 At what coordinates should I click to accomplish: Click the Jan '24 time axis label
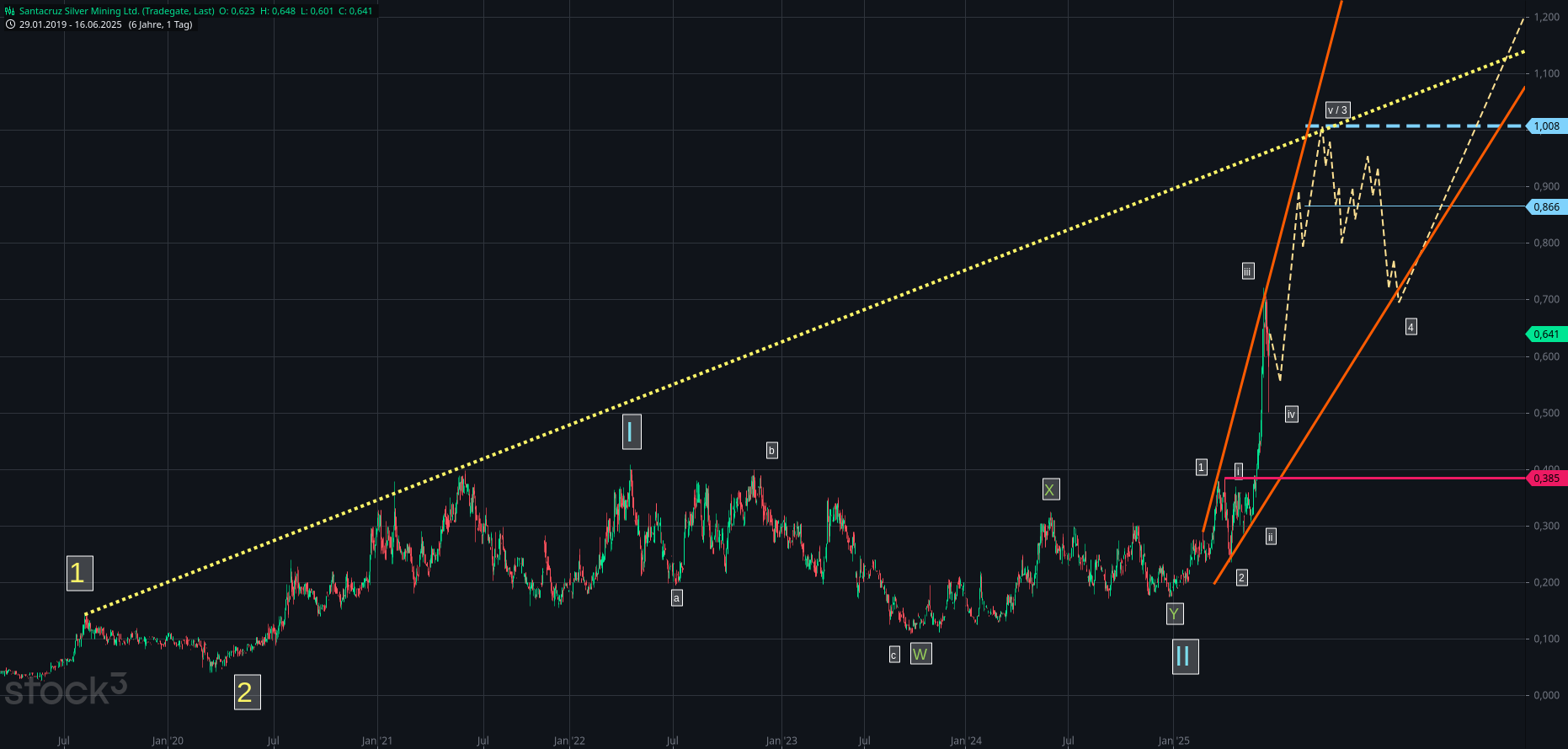tap(966, 741)
